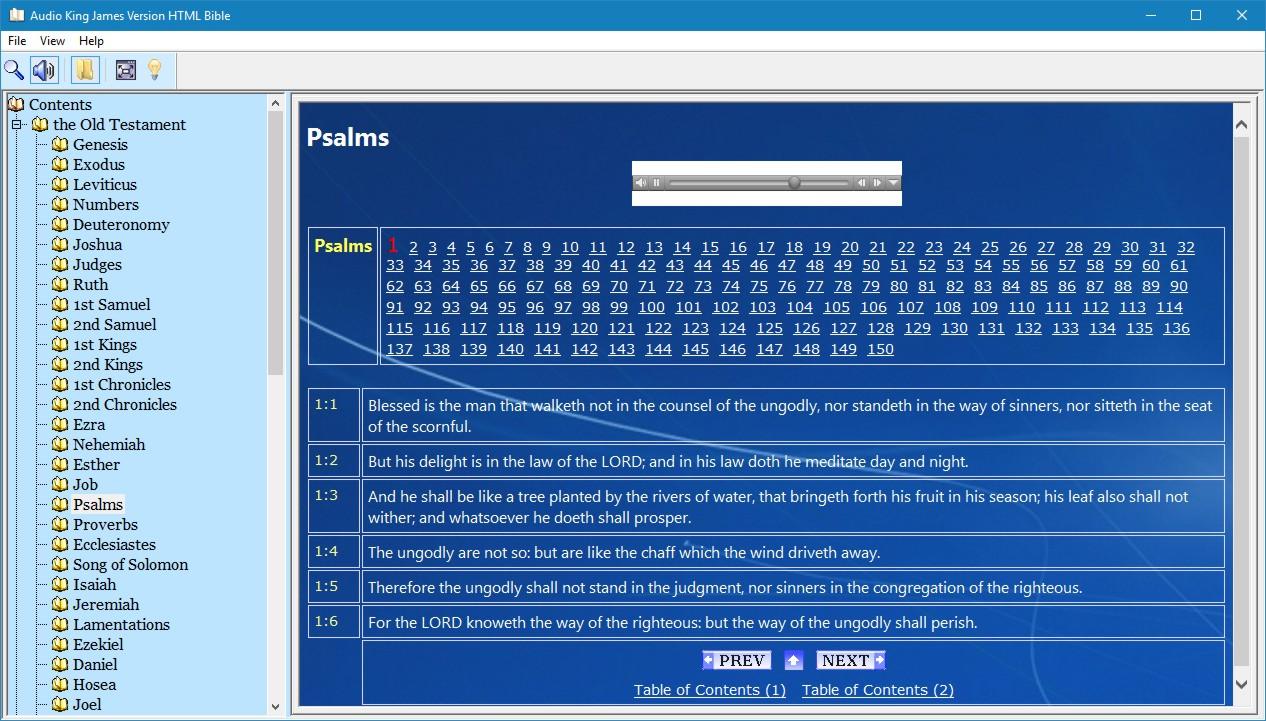The width and height of the screenshot is (1266, 721).
Task: Select Isaiah in the contents tree
Action: tap(94, 585)
